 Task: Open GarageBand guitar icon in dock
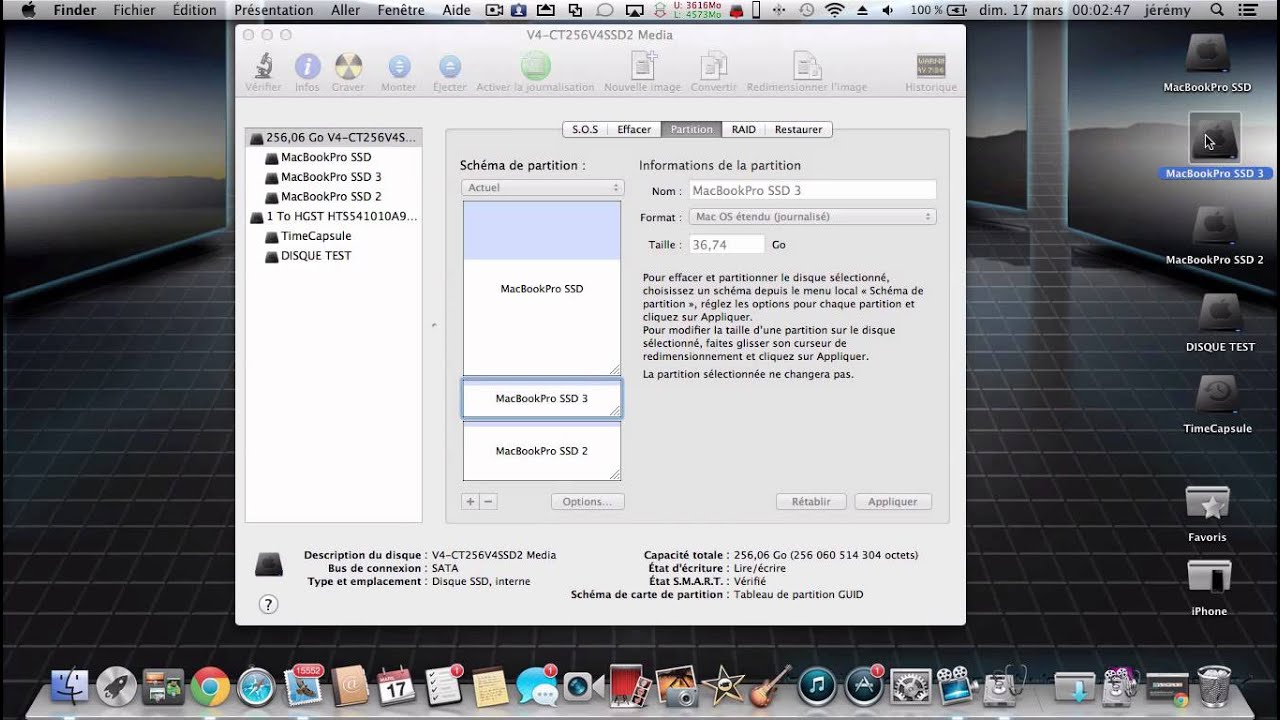tap(770, 686)
